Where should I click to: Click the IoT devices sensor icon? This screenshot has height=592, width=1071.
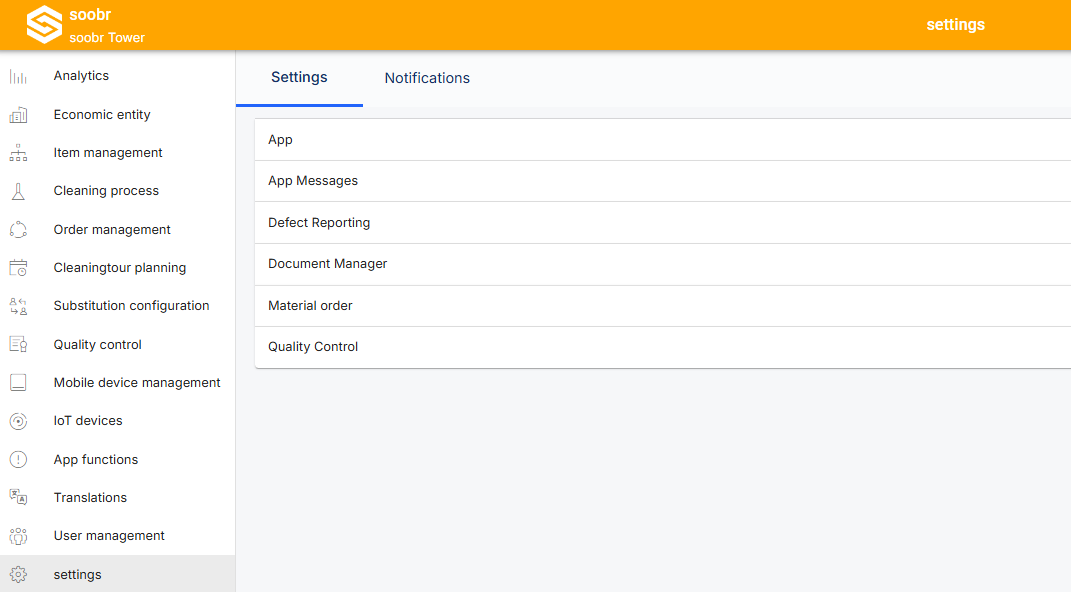click(x=18, y=421)
